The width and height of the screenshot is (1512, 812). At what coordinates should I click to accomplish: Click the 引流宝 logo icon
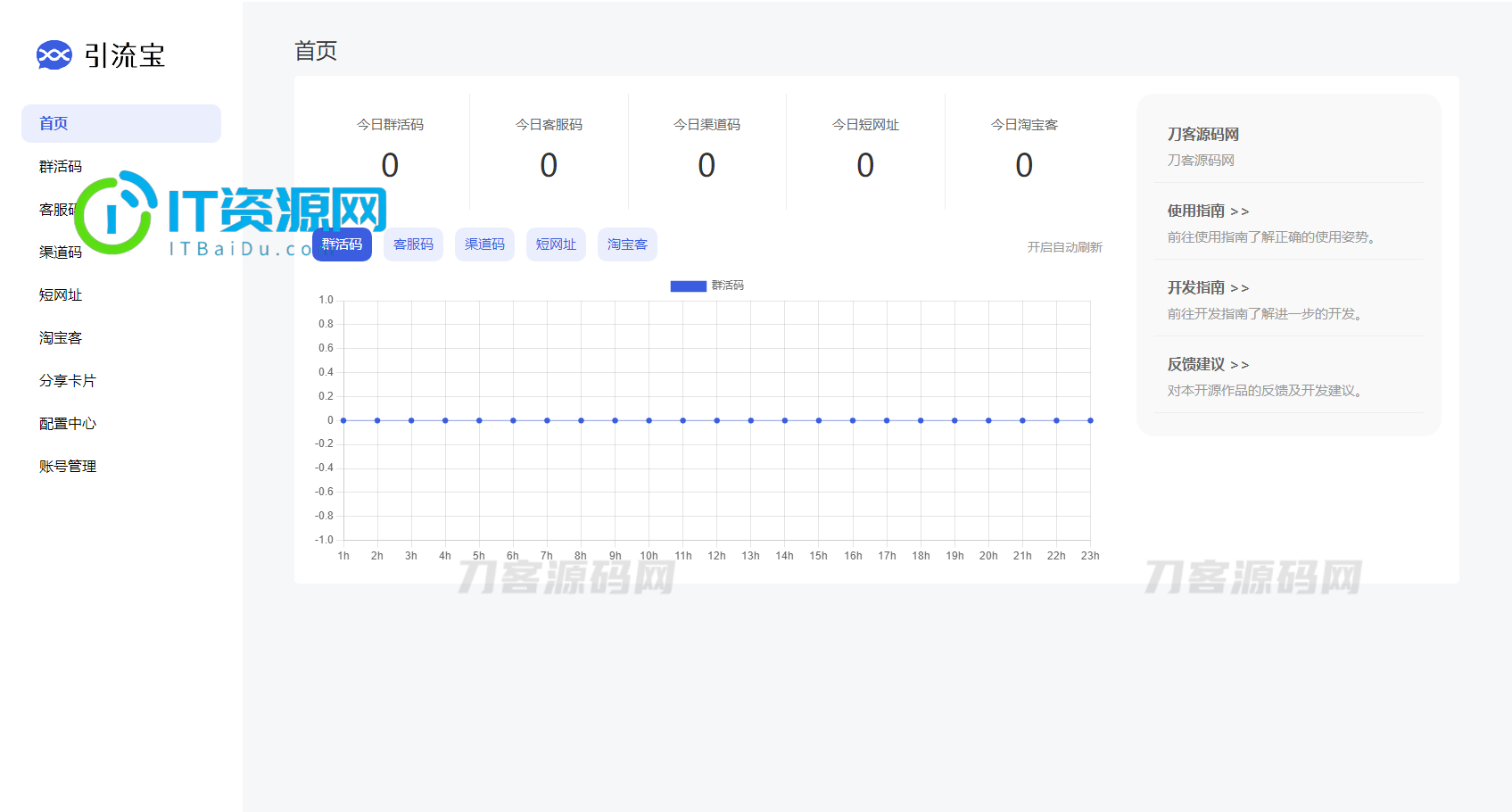tap(54, 55)
